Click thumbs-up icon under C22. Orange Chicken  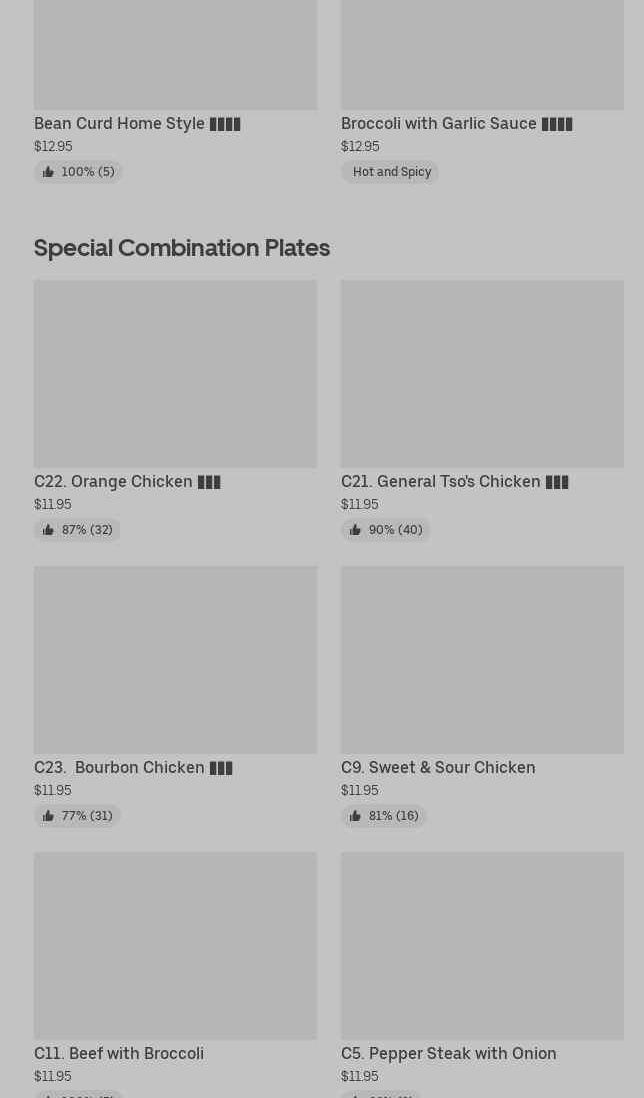[48, 530]
